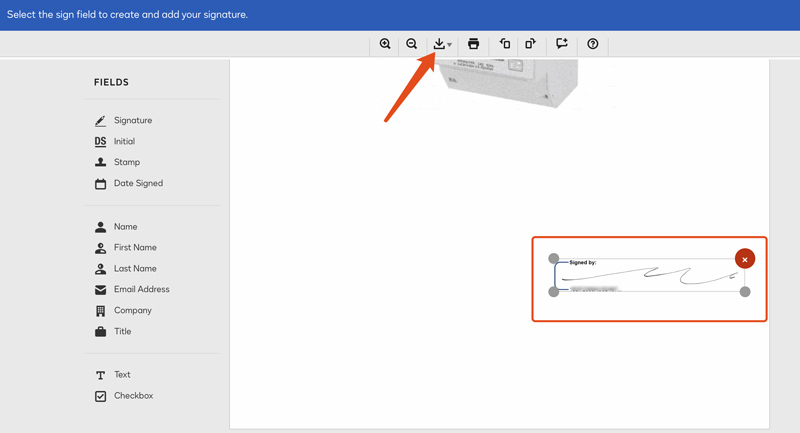Remove the signature with red X button

point(745,259)
